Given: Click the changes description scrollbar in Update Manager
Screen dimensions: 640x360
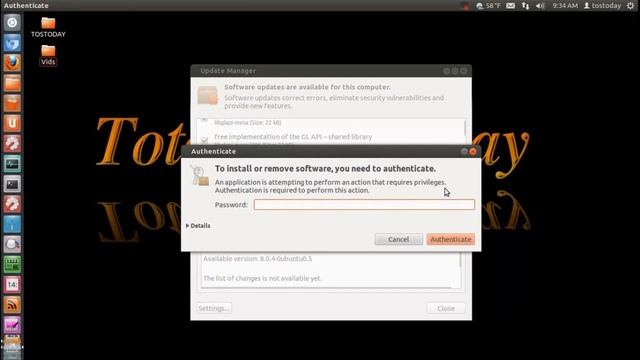Looking at the screenshot, I should (x=460, y=261).
